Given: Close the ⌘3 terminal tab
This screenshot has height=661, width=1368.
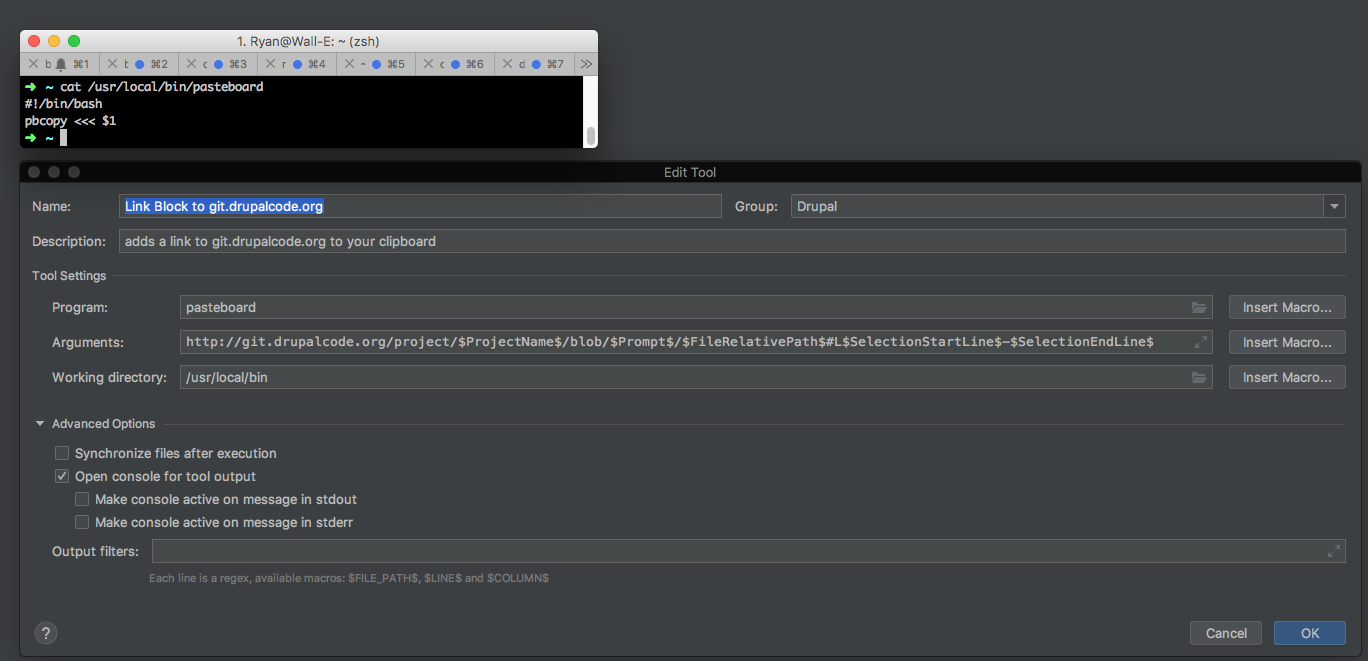Looking at the screenshot, I should click(192, 64).
